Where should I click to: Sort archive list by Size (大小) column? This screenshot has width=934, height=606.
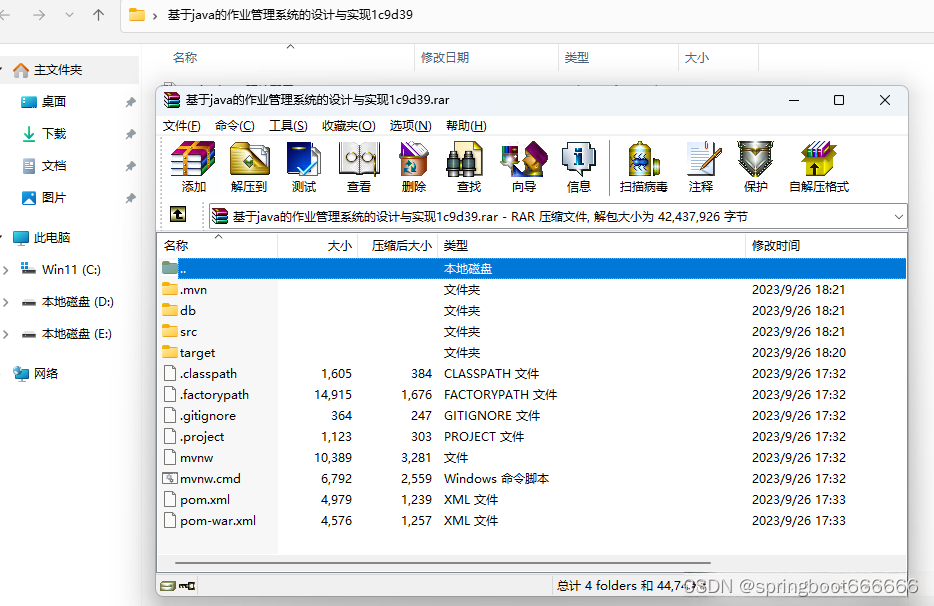click(317, 245)
